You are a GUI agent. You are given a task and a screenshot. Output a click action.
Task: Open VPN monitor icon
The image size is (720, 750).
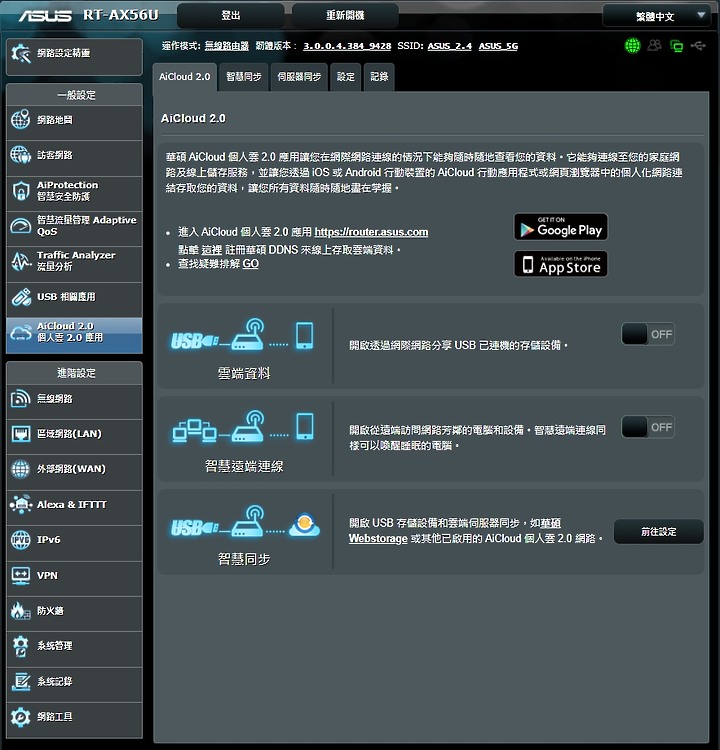pyautogui.click(x=21, y=575)
